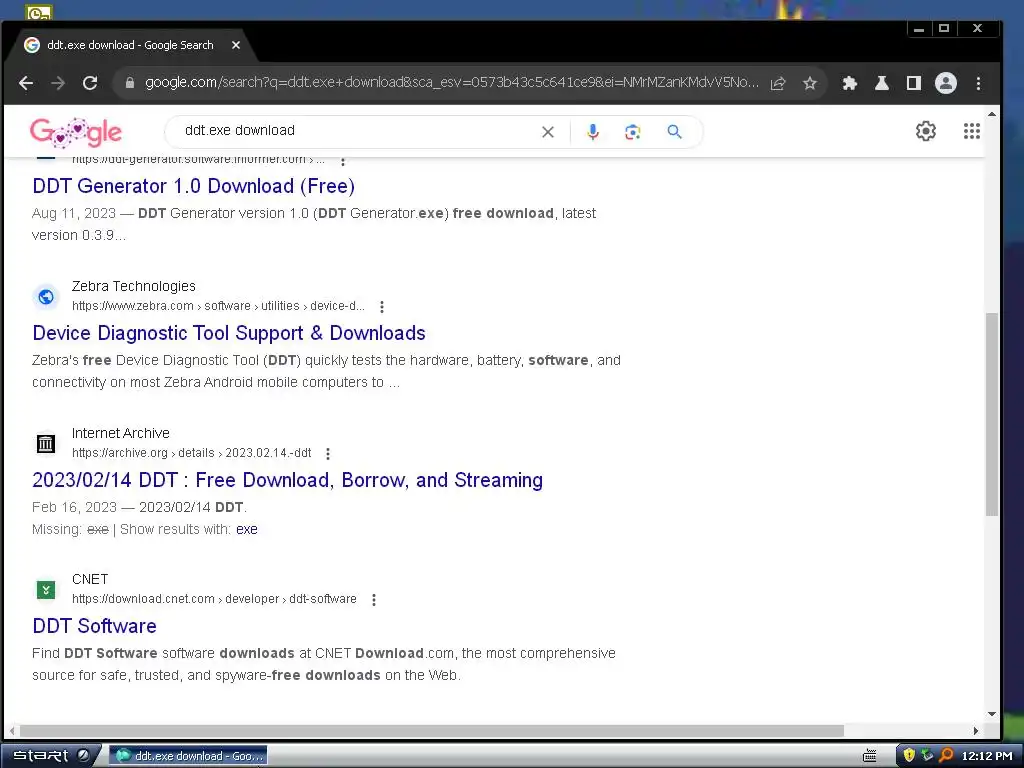The width and height of the screenshot is (1024, 768).
Task: Select the ddt.exe download Google Search tab
Action: click(x=130, y=45)
